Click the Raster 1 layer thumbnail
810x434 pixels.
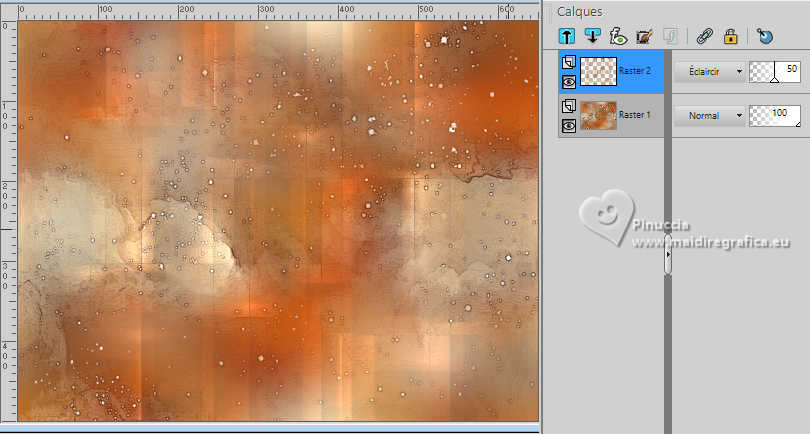click(598, 115)
